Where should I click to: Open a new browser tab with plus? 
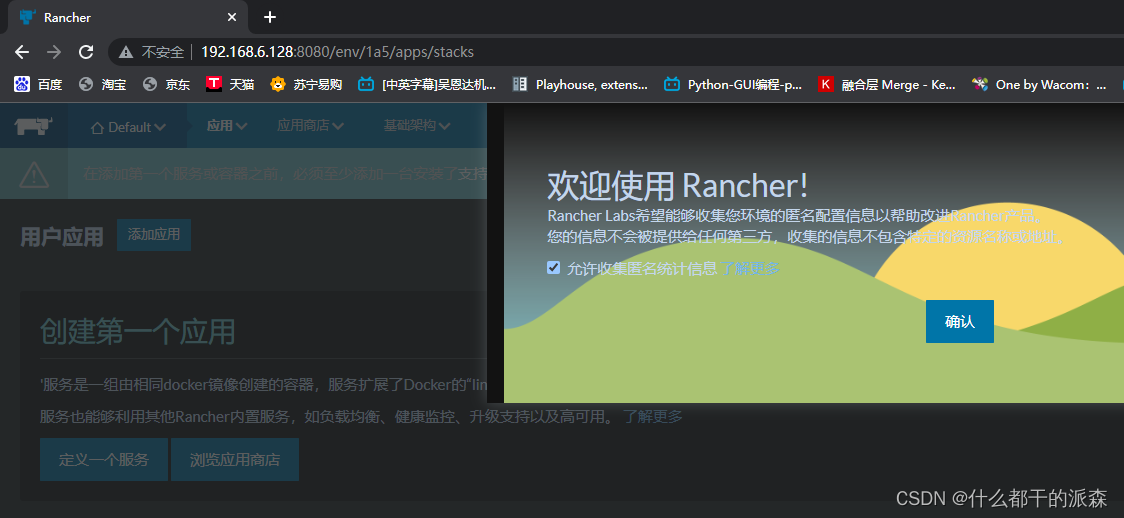tap(270, 16)
